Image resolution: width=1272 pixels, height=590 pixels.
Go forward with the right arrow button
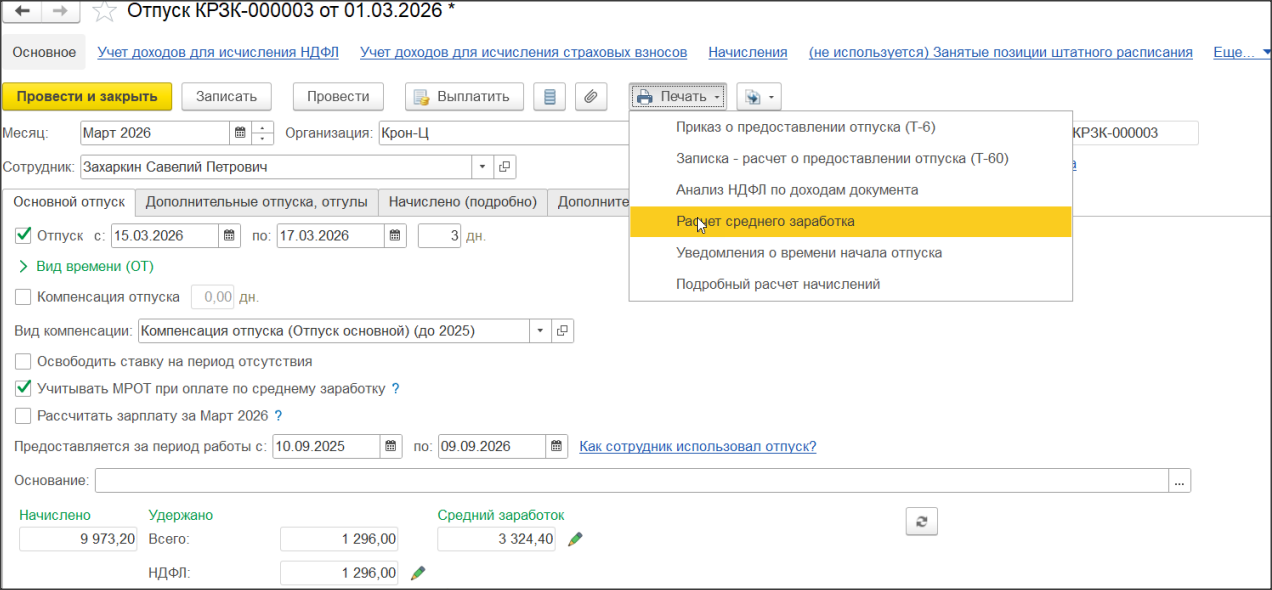point(59,11)
